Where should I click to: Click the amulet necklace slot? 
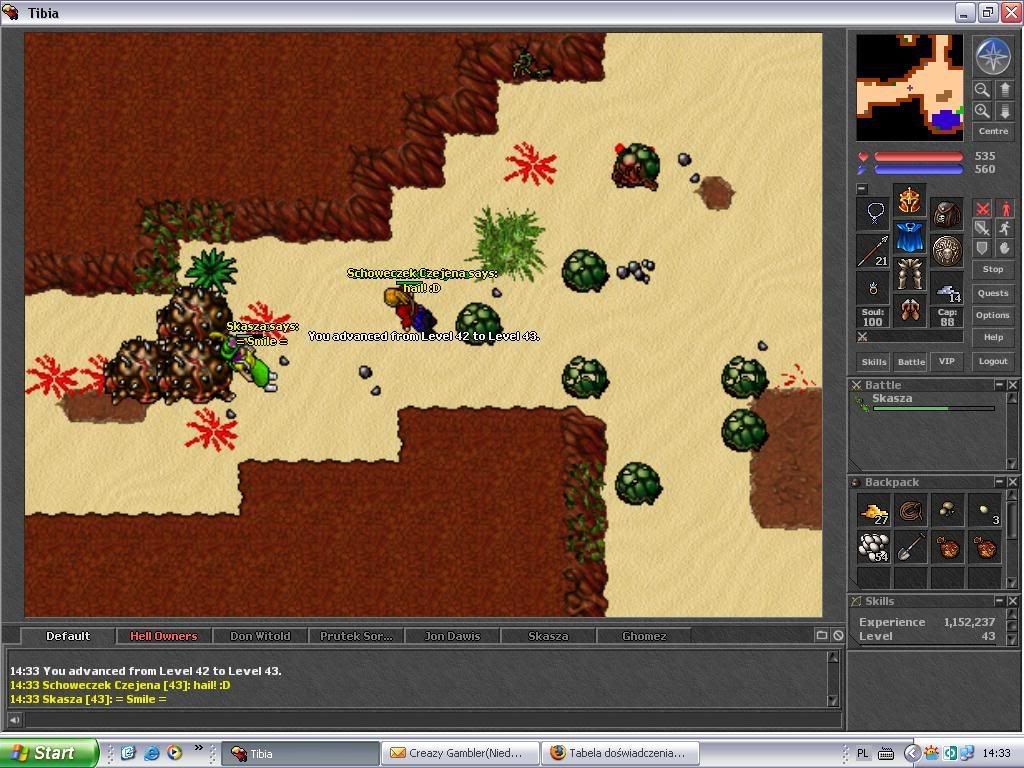pyautogui.click(x=874, y=214)
